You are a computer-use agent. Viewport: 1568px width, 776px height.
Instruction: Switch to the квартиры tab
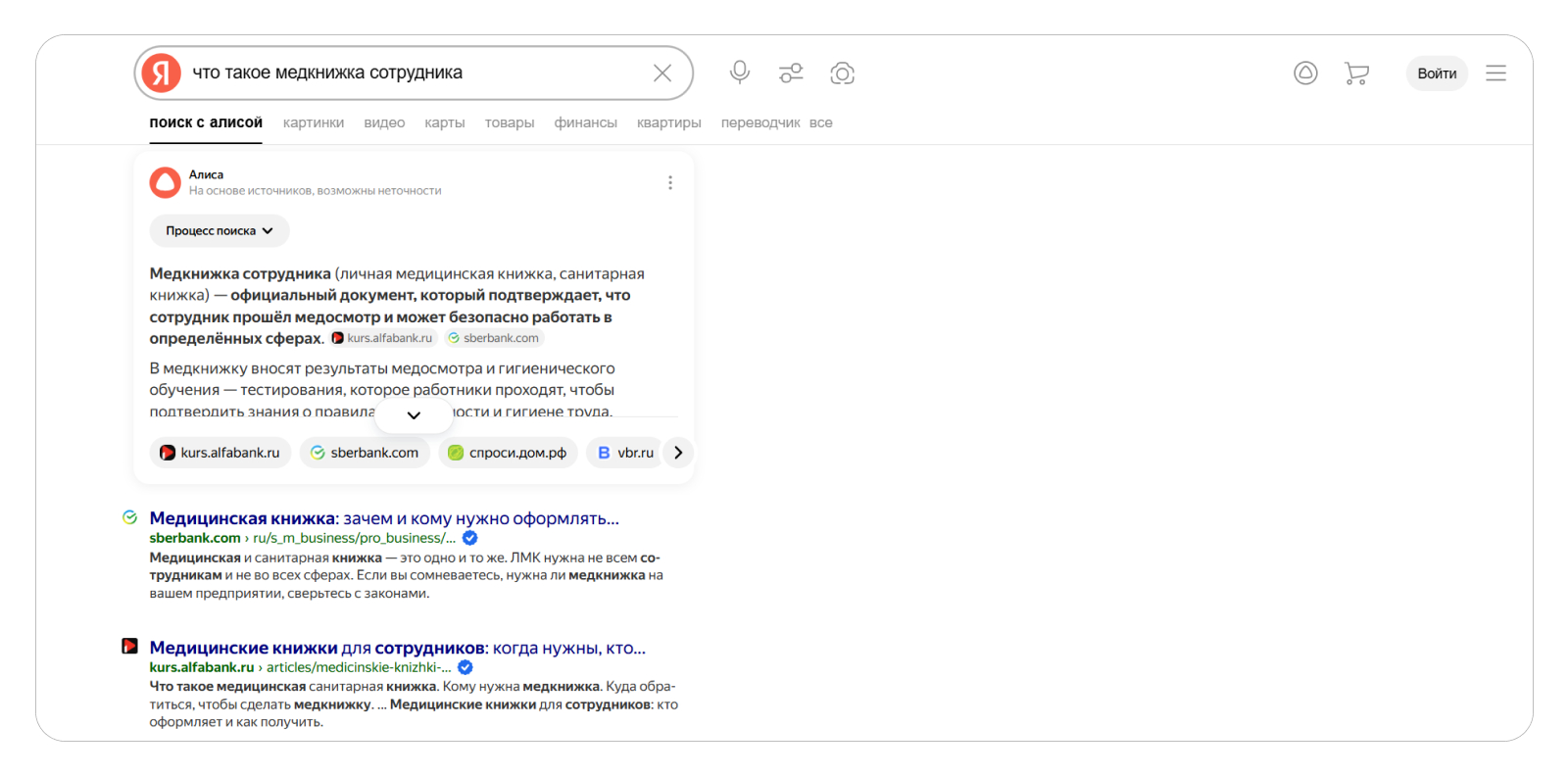click(x=669, y=122)
